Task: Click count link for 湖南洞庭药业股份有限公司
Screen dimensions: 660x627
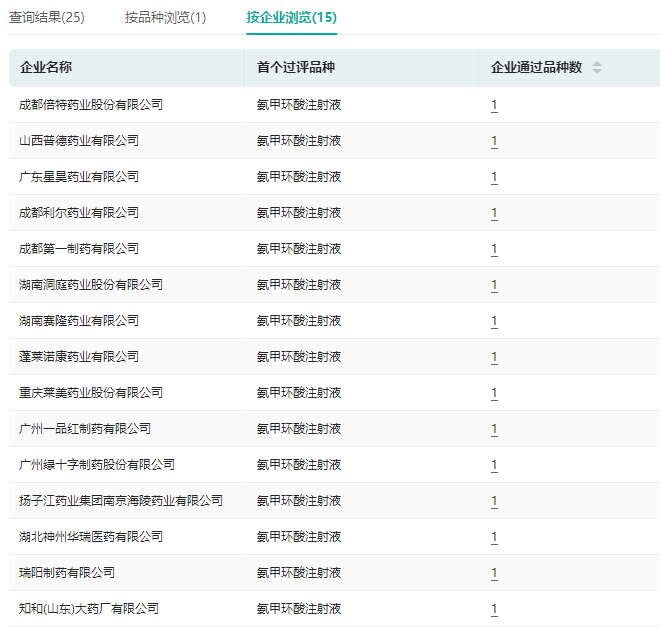Action: [494, 285]
